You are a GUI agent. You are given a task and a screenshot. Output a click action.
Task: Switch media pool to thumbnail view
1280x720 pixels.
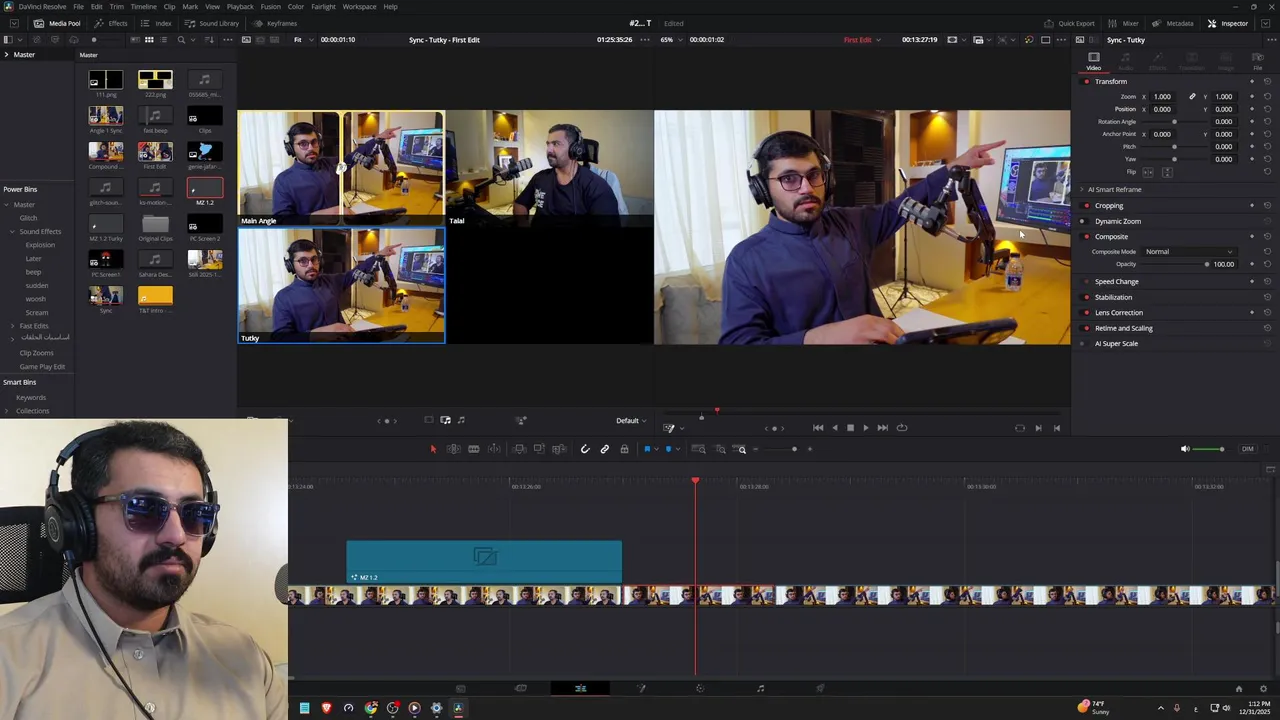149,40
